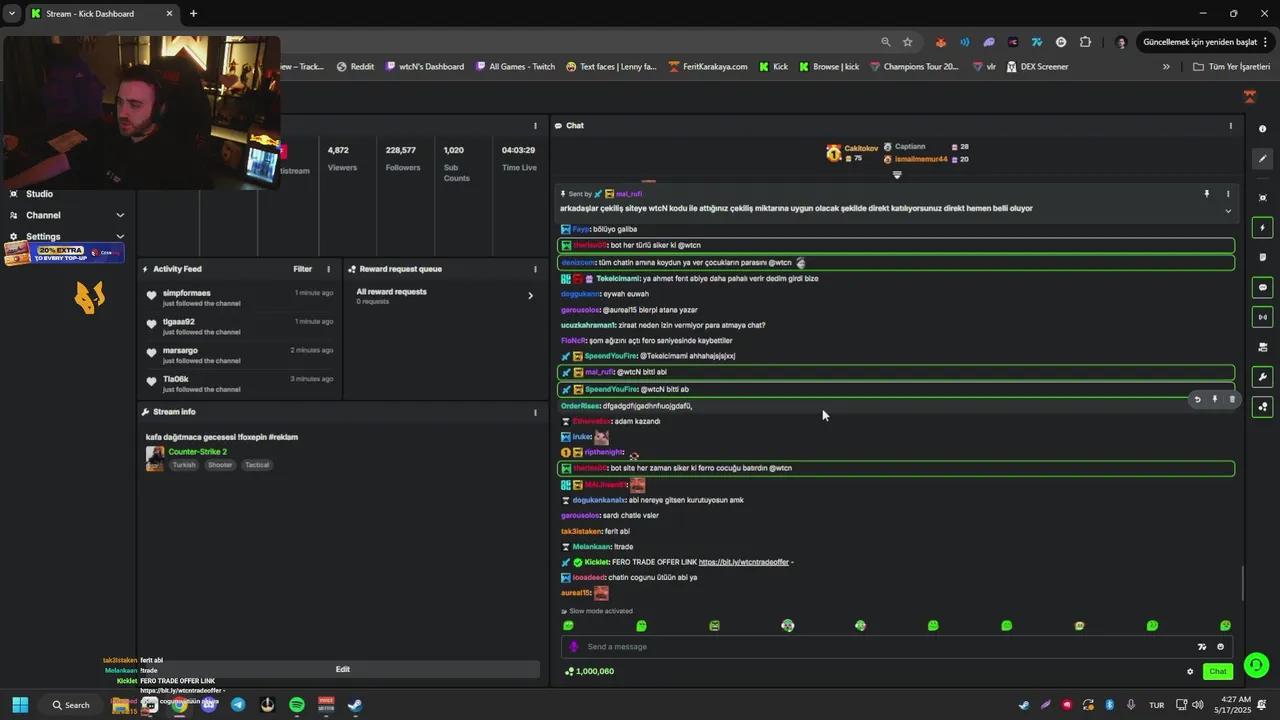The image size is (1280, 720).
Task: Bookmark this page with the star icon
Action: (x=908, y=42)
